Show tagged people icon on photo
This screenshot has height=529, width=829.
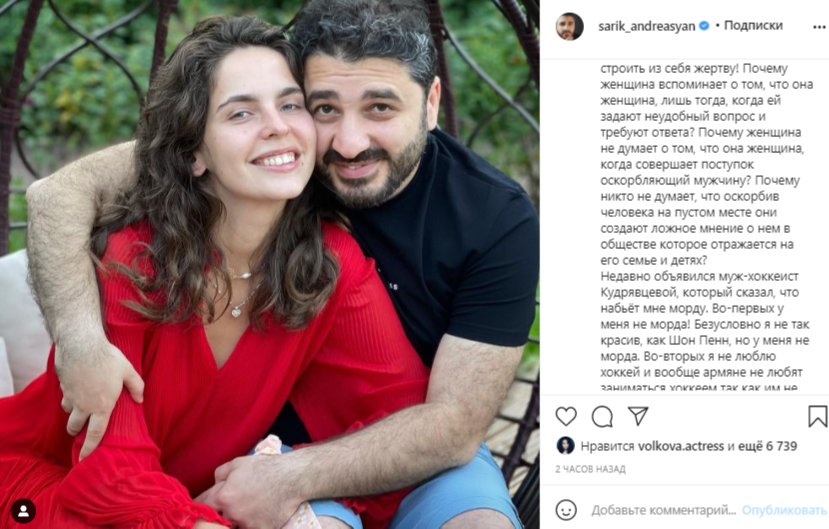click(24, 511)
